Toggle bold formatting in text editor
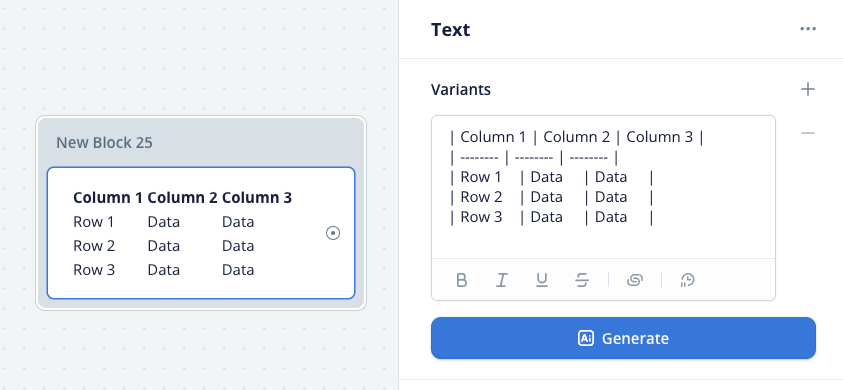 pos(461,280)
